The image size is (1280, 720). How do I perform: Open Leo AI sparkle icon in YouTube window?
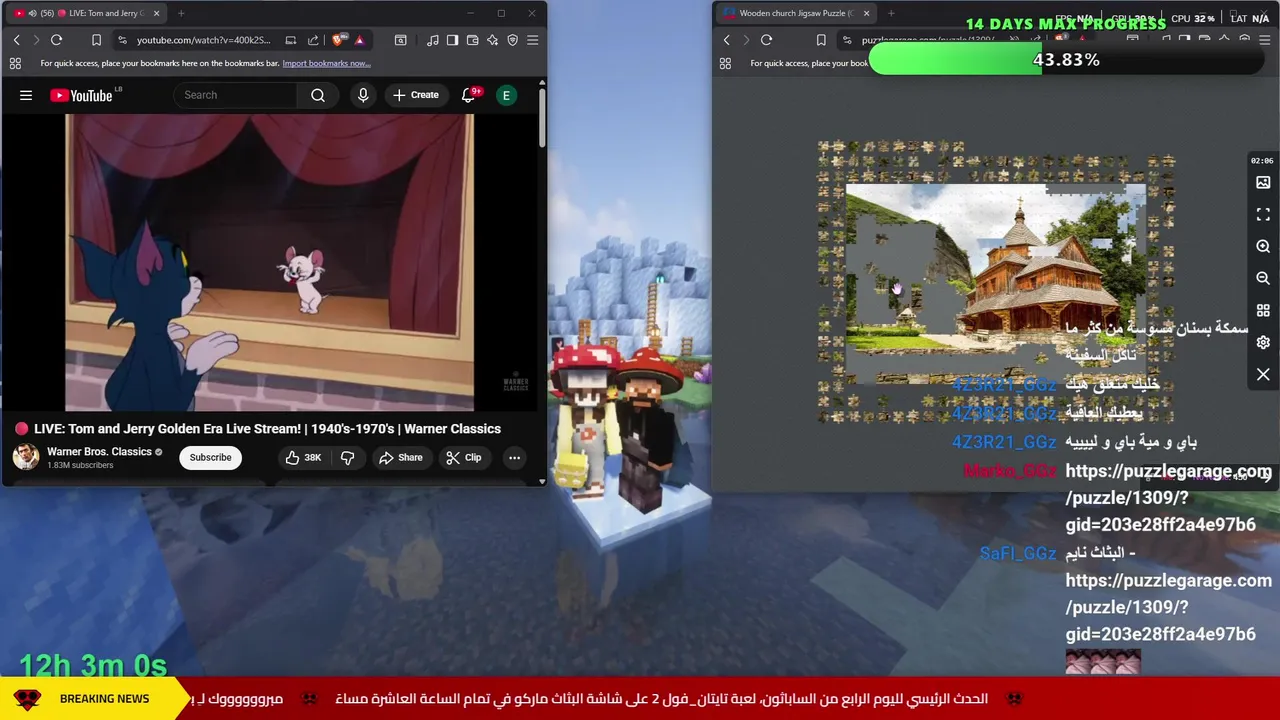[x=492, y=40]
